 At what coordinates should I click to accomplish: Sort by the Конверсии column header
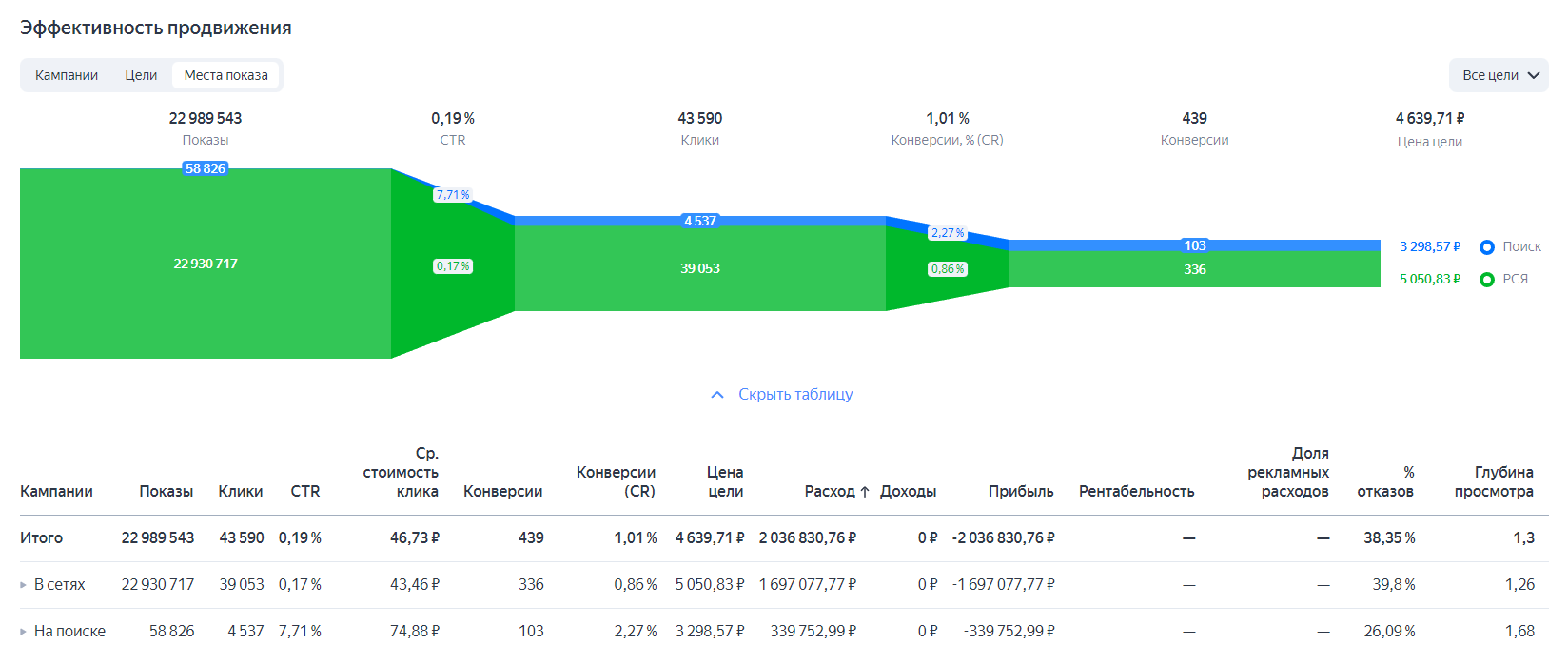coord(502,491)
